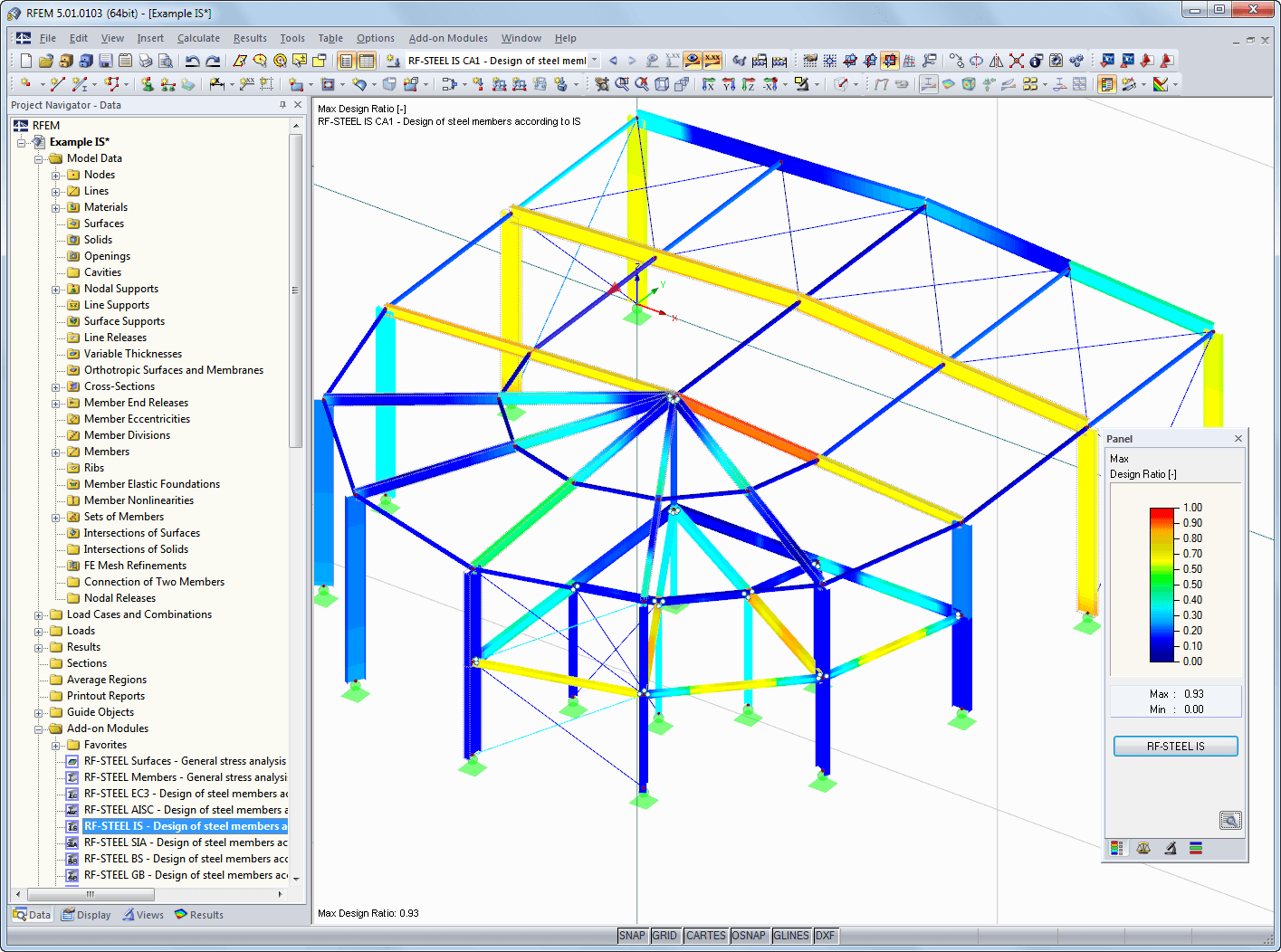Select the view in X direction icon
Screen dimensions: 1281x952
tap(708, 84)
